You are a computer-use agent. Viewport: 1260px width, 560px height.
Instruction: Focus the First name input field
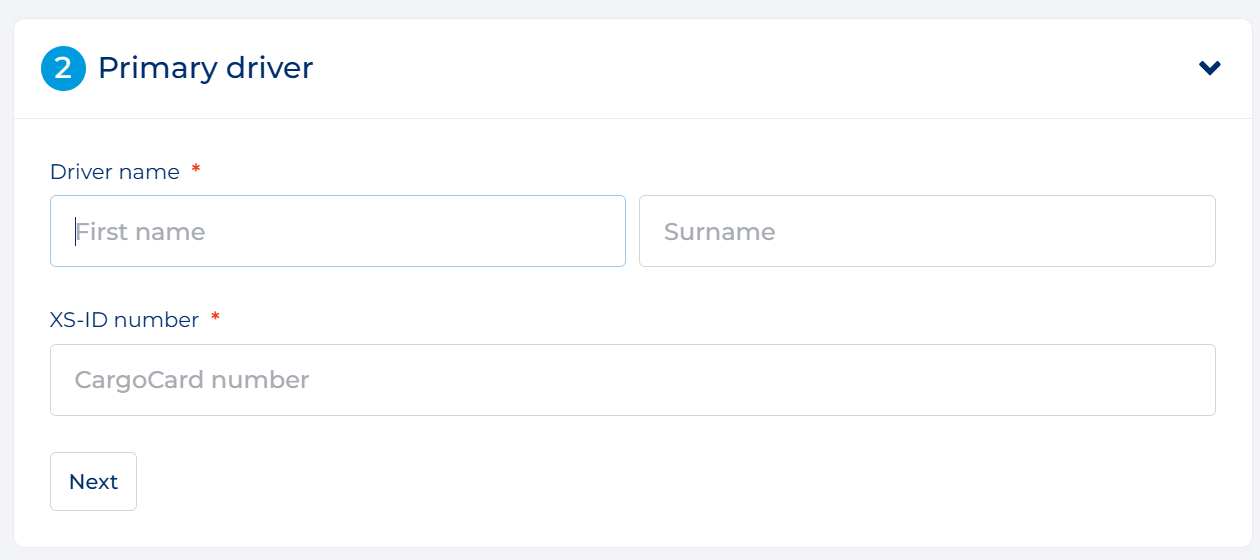338,231
